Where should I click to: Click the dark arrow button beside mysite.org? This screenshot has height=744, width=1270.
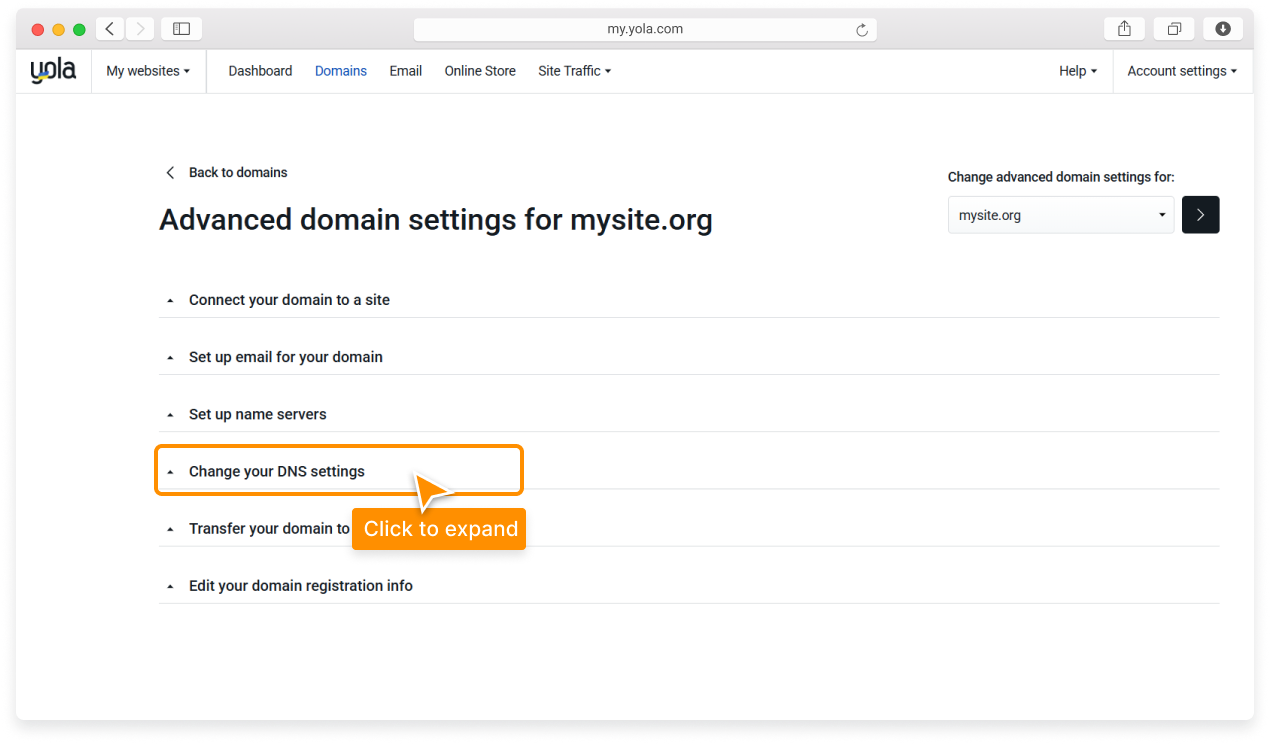point(1200,214)
